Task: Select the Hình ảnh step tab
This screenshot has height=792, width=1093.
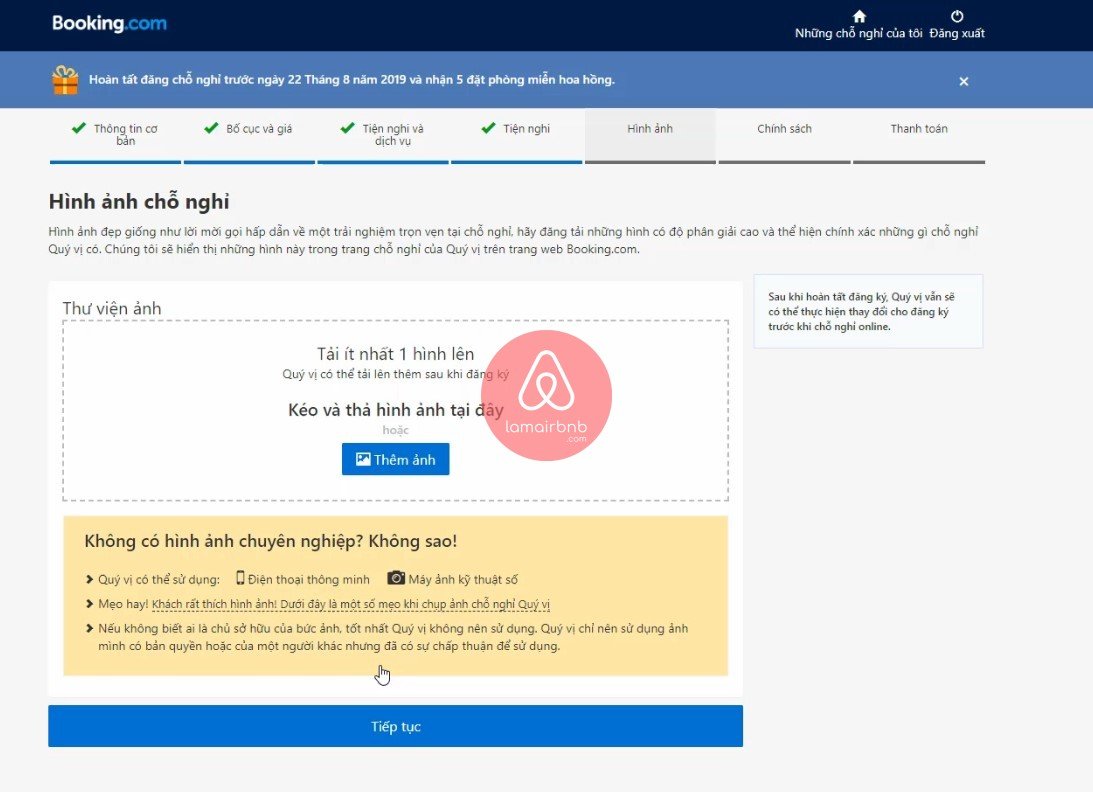Action: (x=650, y=135)
